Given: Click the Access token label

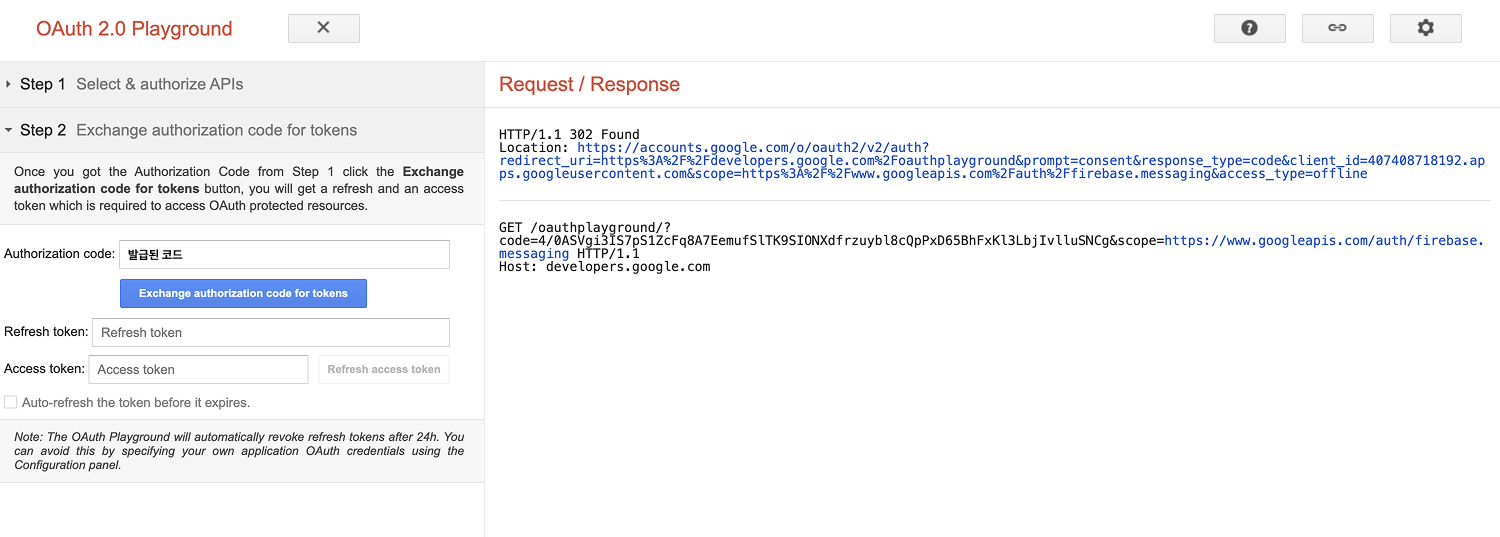Looking at the screenshot, I should pos(44,369).
